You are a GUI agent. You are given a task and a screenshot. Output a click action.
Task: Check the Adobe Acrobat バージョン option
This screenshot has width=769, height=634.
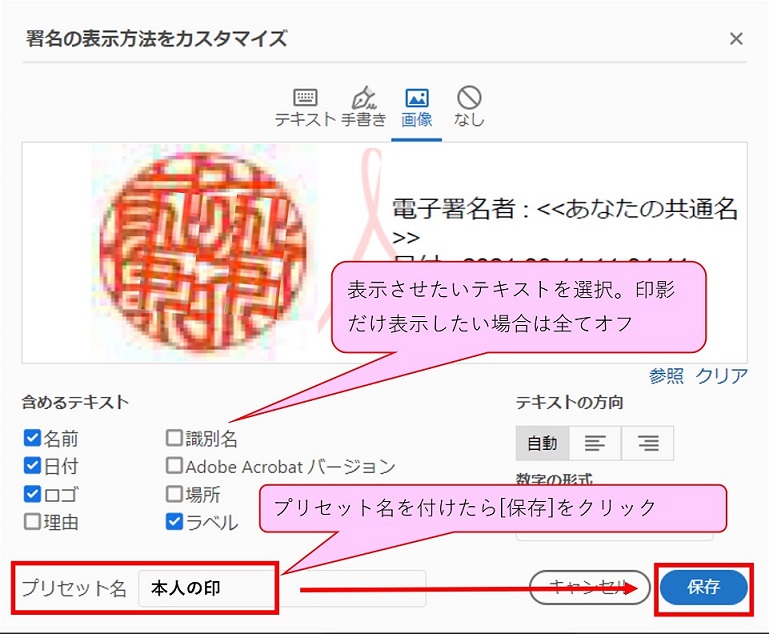[x=174, y=466]
